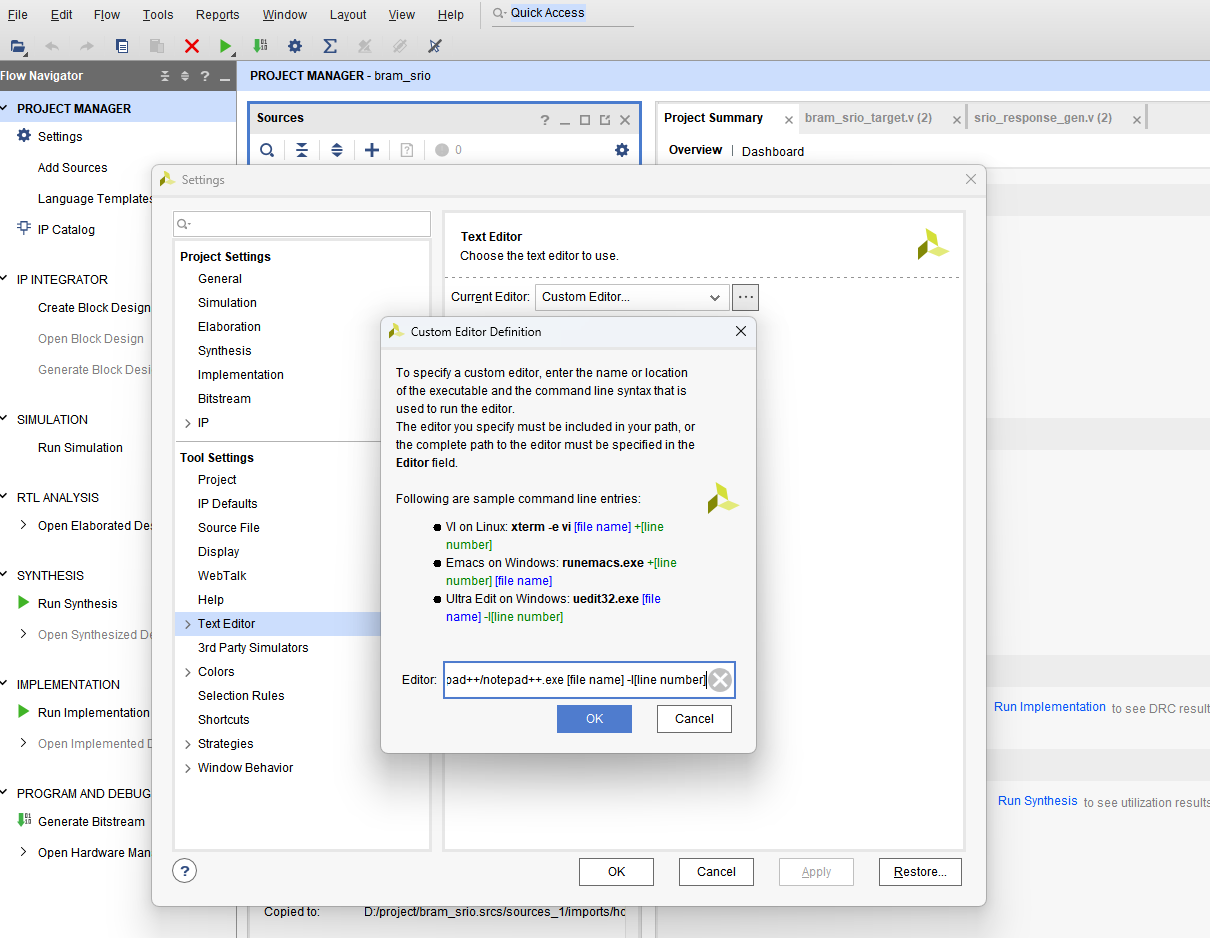Select General under Project Settings

tap(220, 279)
